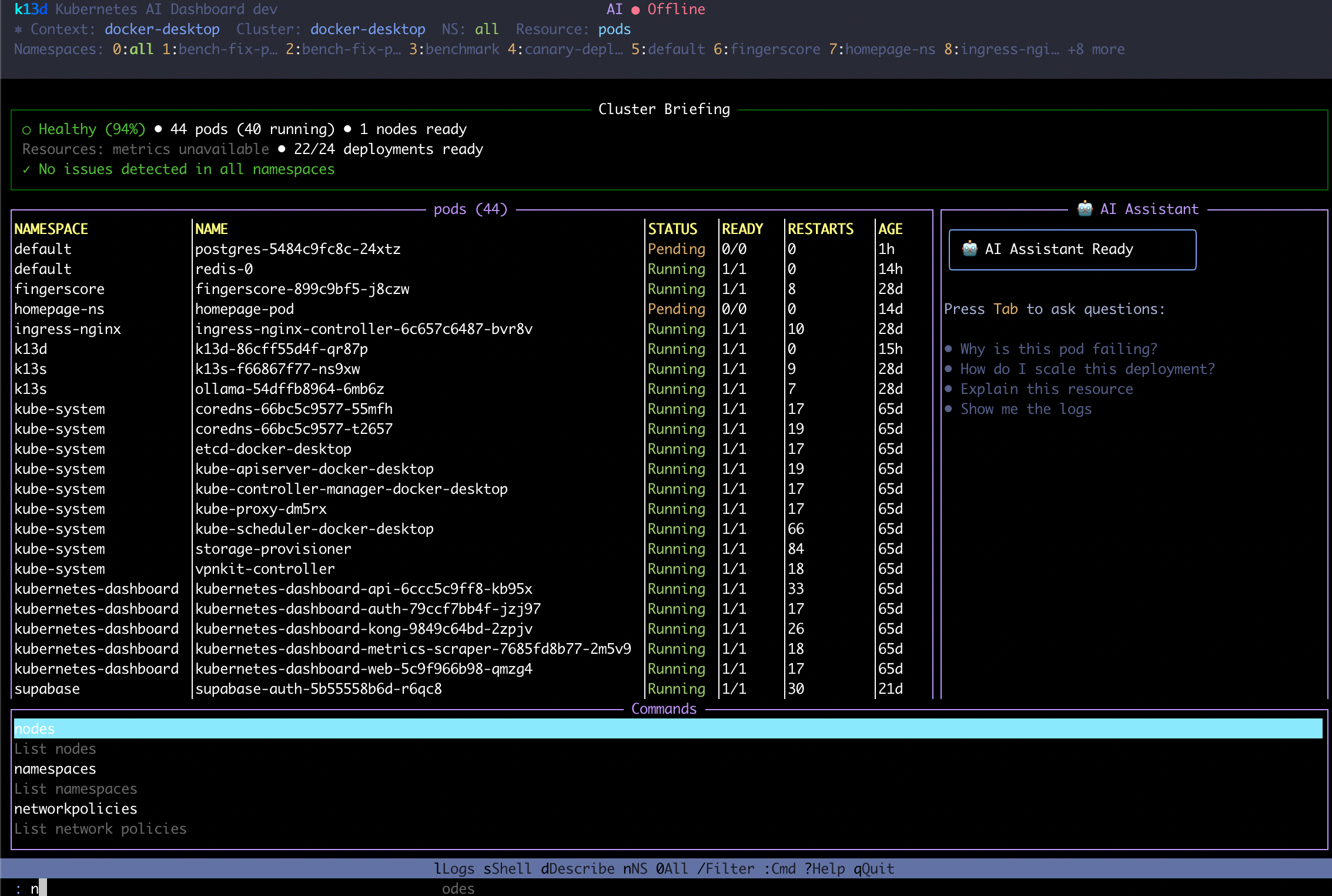Select the 5:default namespace shortcut

coord(668,49)
